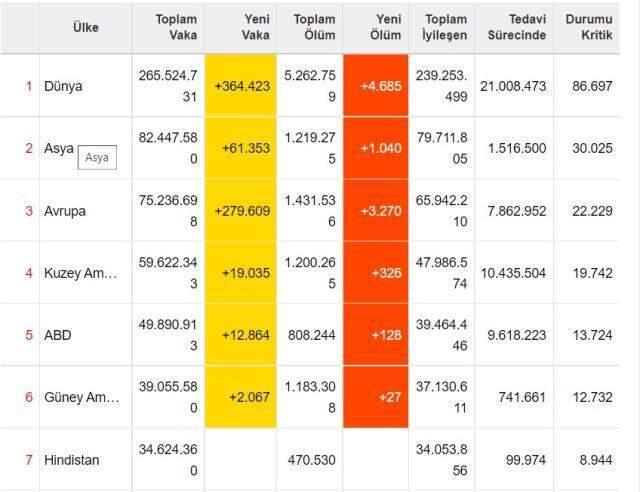
Task: Click the yellow +364.423 new cases cell
Action: coord(242,86)
